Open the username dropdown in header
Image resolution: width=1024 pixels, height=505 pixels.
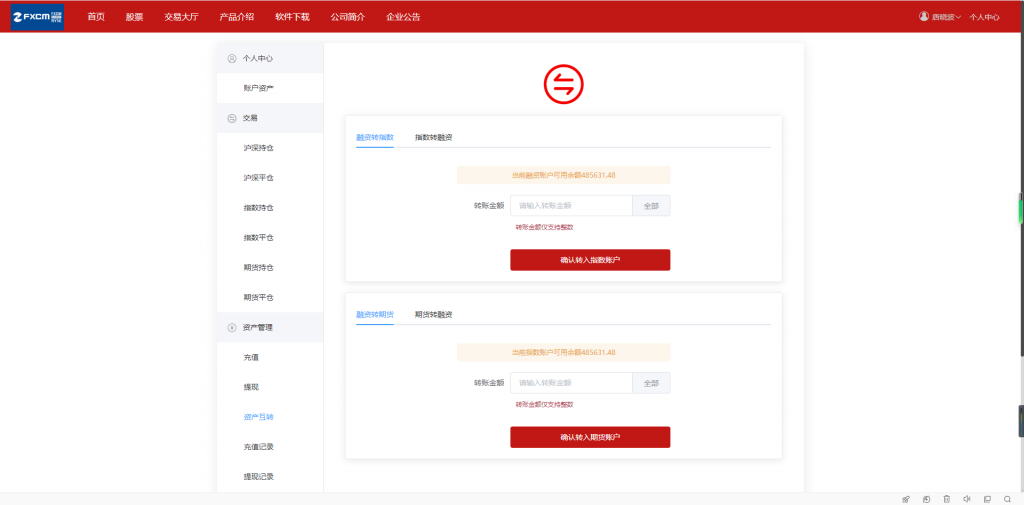coord(946,17)
